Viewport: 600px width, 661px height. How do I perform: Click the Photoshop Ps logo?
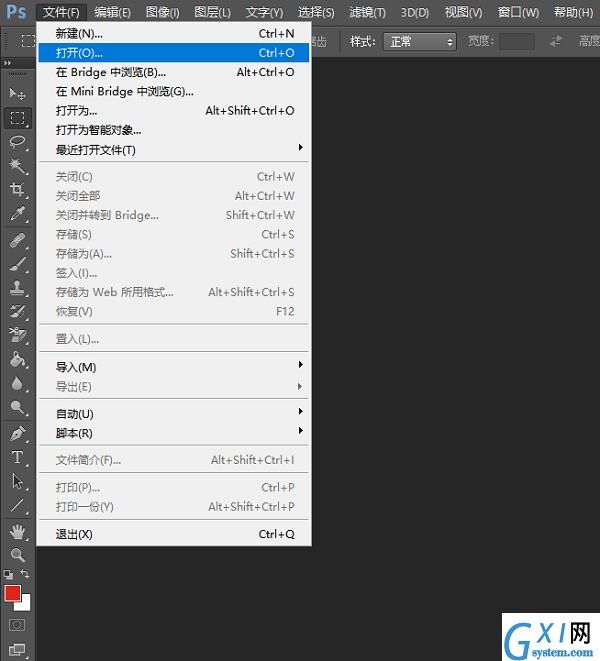pos(16,12)
